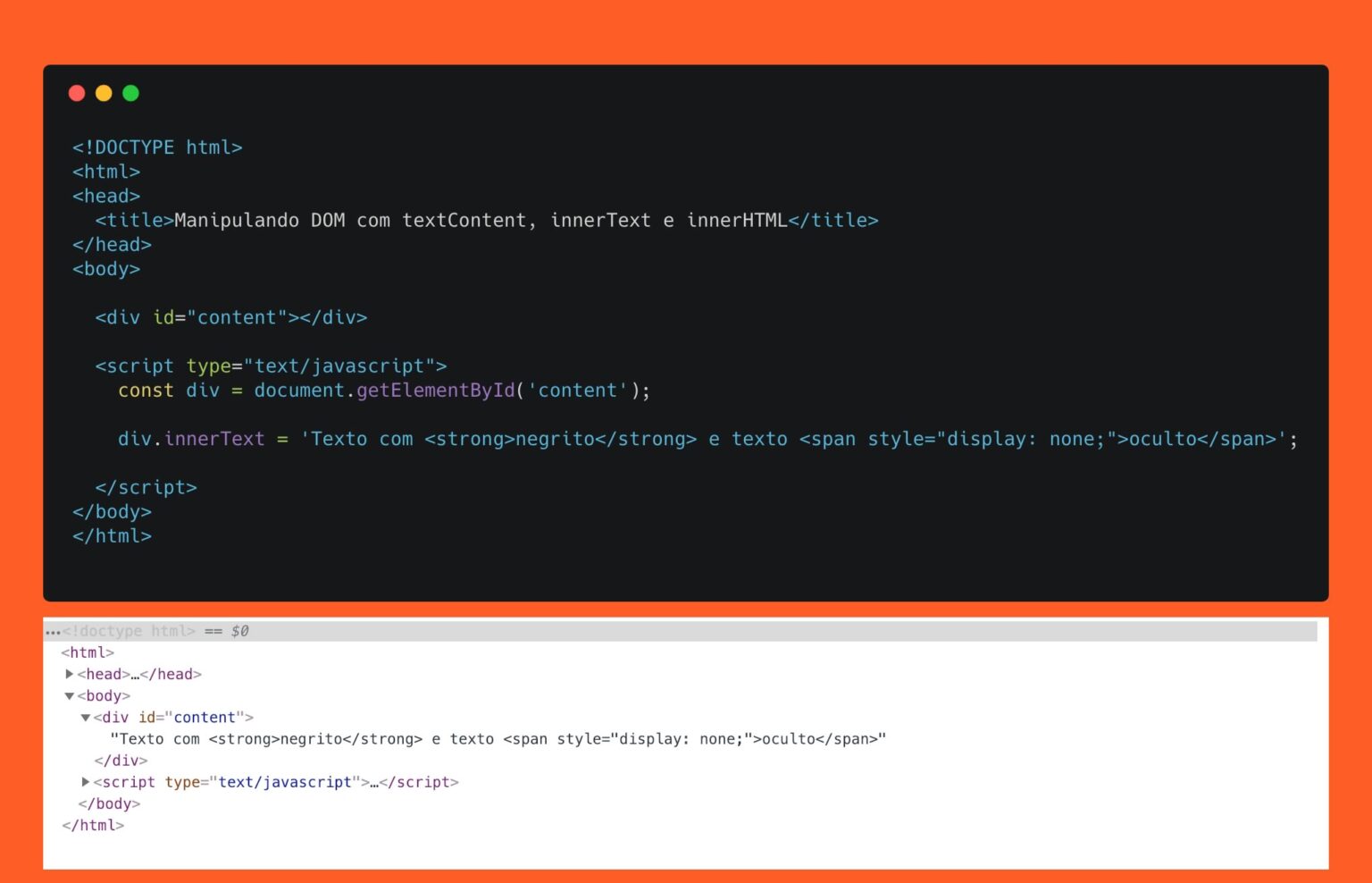The width and height of the screenshot is (1372, 883).
Task: Click the closing </html> tag in inspector
Action: coord(93,825)
